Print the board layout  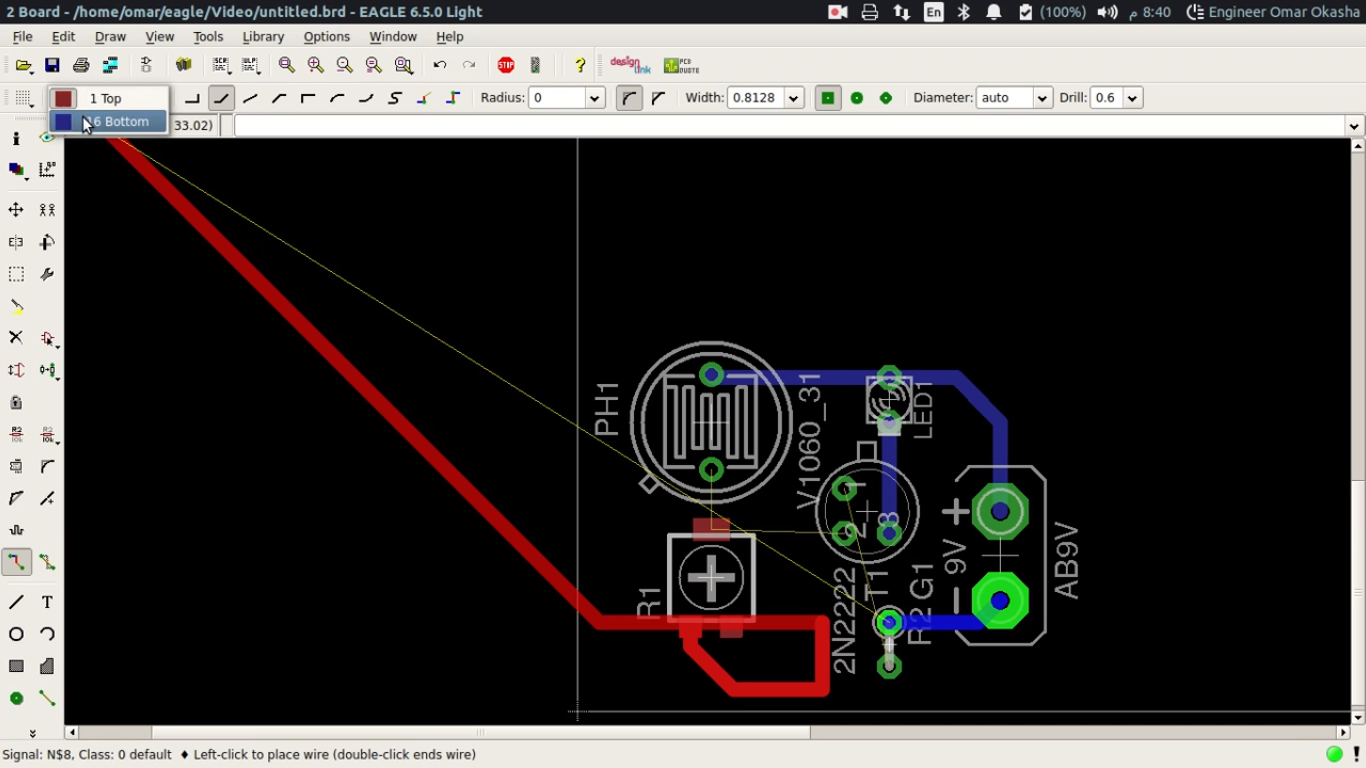pos(81,66)
